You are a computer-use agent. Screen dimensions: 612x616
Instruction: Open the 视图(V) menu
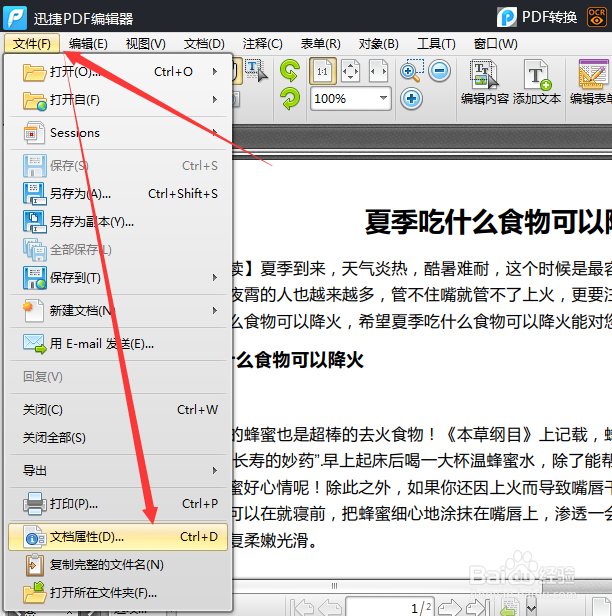coord(145,44)
